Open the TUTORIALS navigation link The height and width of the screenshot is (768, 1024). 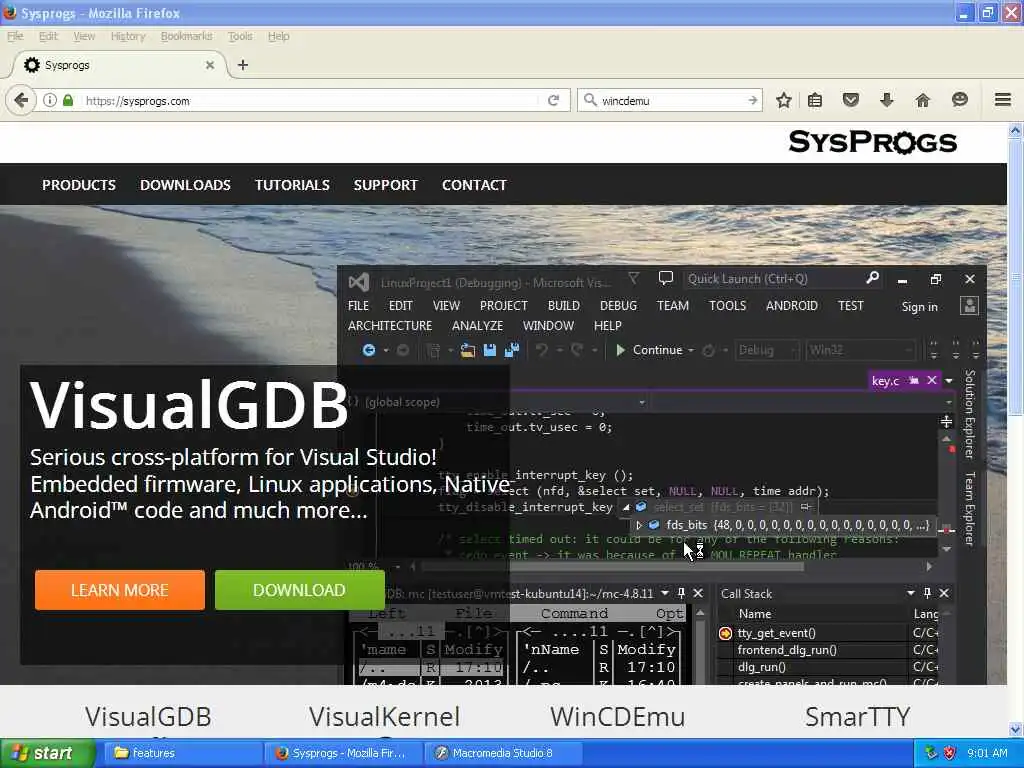coord(293,185)
